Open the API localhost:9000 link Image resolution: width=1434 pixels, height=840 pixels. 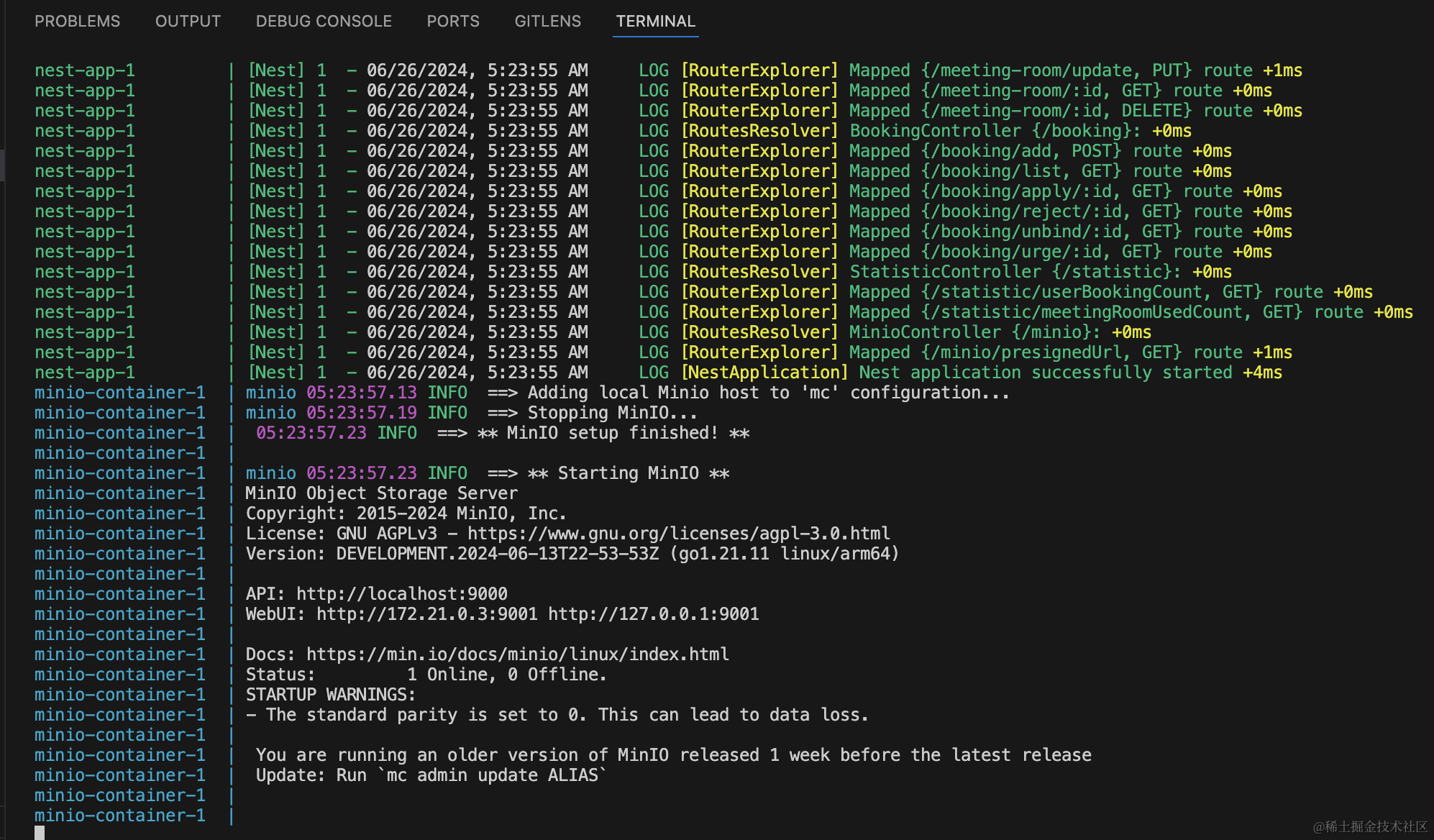click(x=401, y=594)
